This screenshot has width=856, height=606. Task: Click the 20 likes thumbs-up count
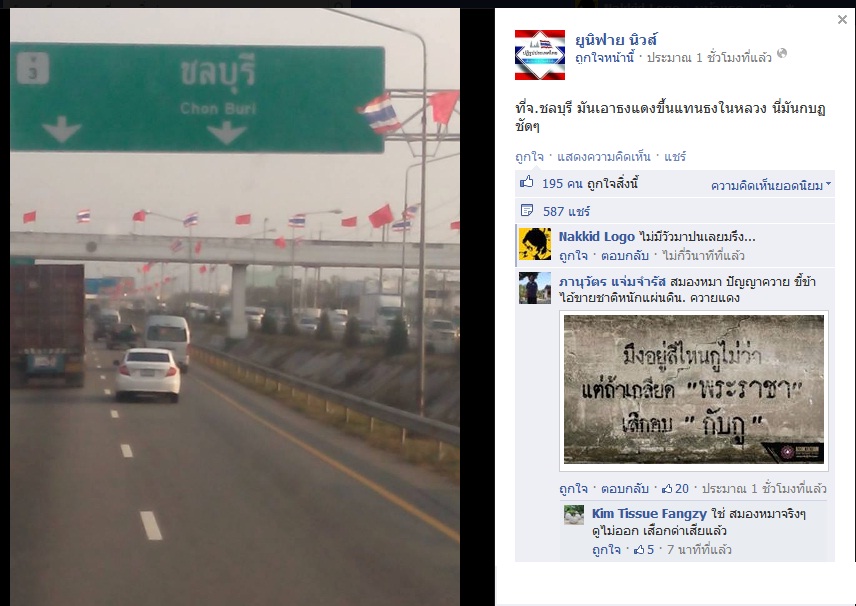click(x=675, y=489)
